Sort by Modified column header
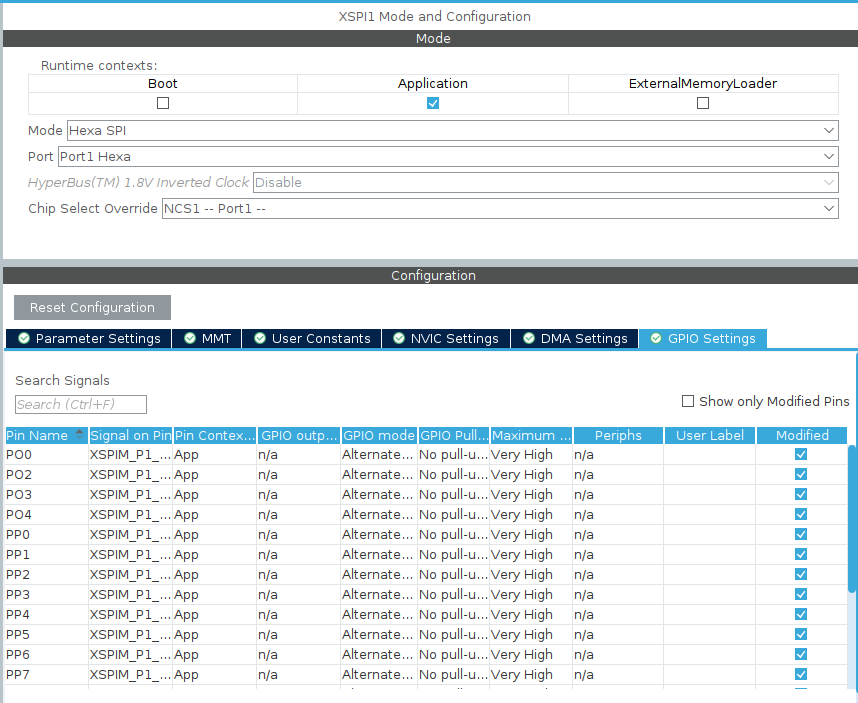 pos(802,435)
